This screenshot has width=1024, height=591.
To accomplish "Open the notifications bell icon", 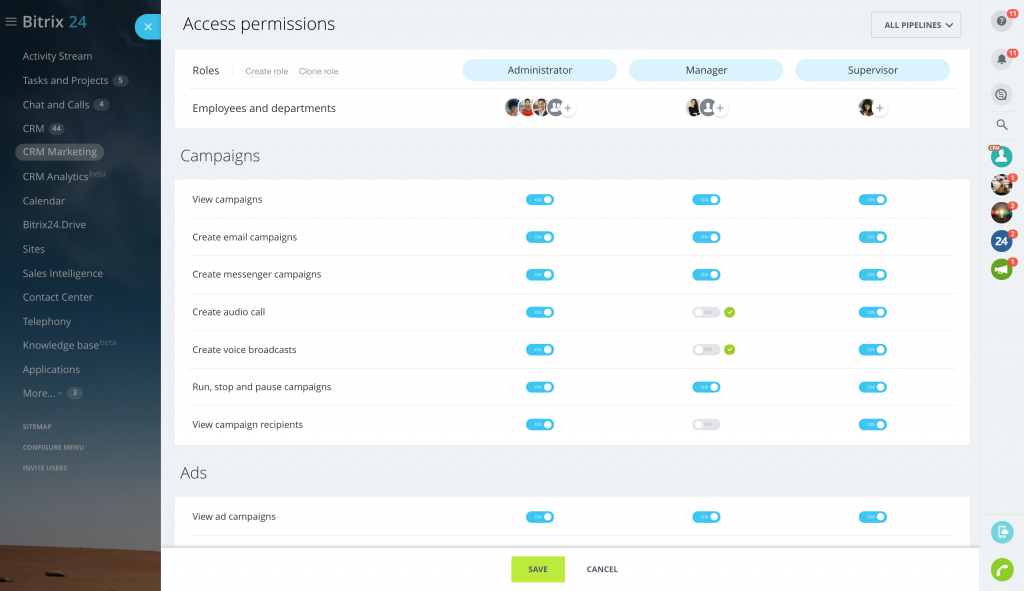I will (x=1001, y=59).
